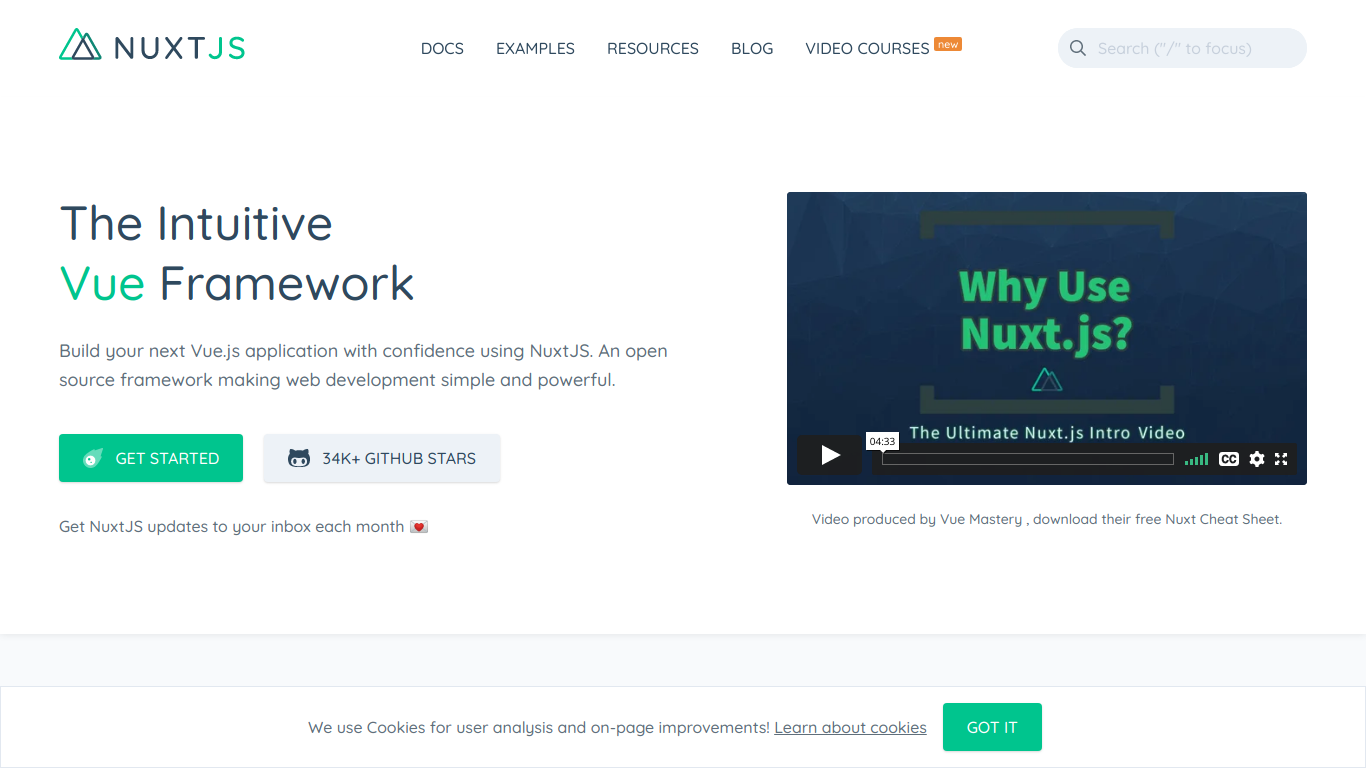The image size is (1366, 768).
Task: Open the video settings gear
Action: (1257, 459)
